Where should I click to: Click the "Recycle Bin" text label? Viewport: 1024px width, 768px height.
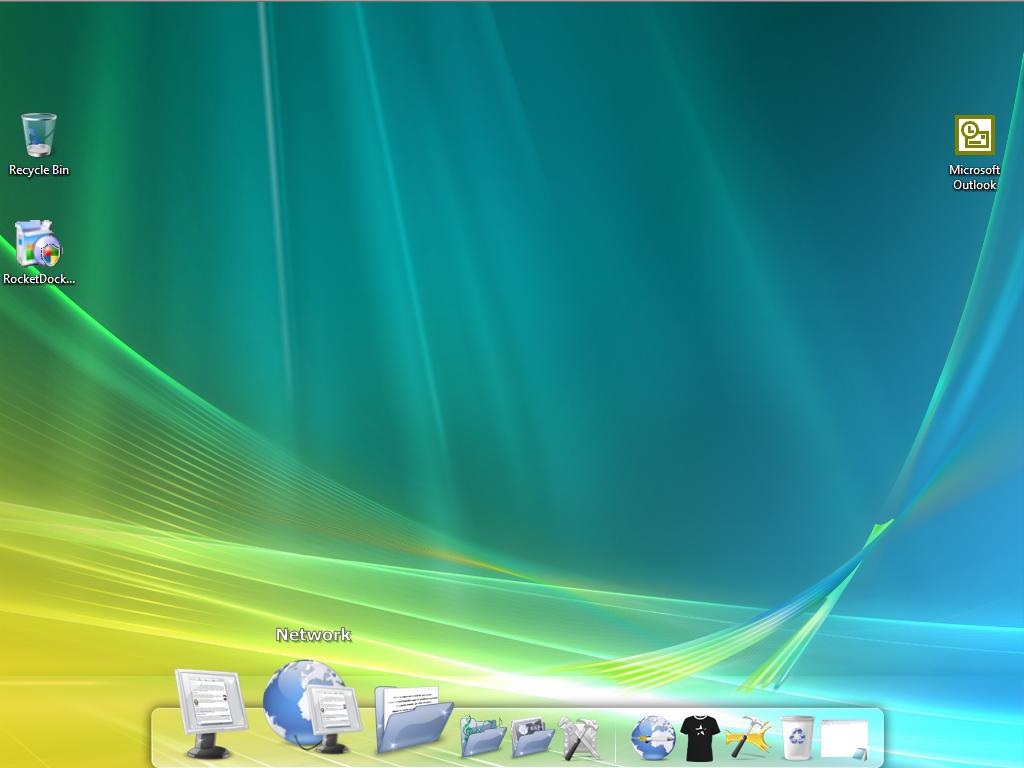click(x=39, y=170)
